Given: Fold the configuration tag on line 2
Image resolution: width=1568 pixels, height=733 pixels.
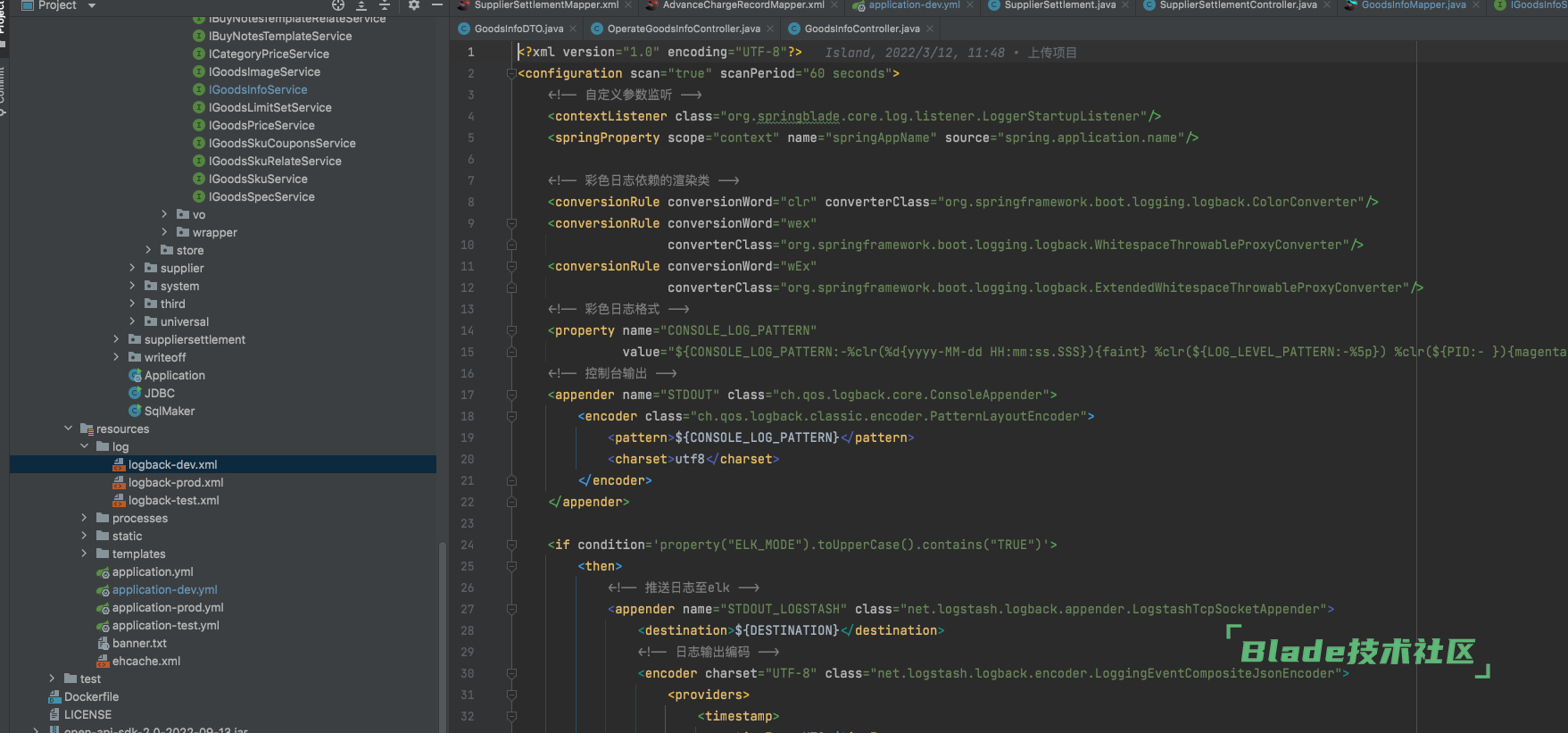Looking at the screenshot, I should pos(511,73).
